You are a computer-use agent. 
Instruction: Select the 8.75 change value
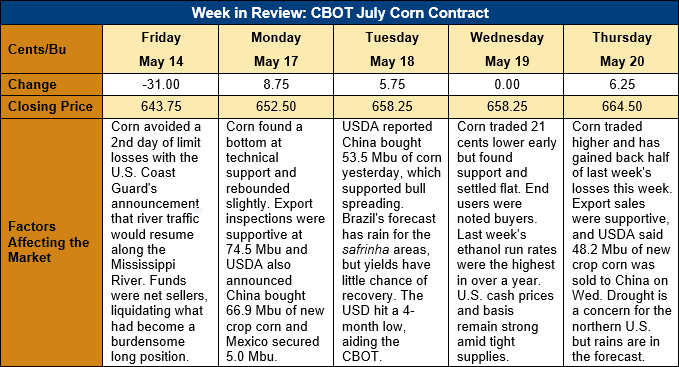coord(276,84)
